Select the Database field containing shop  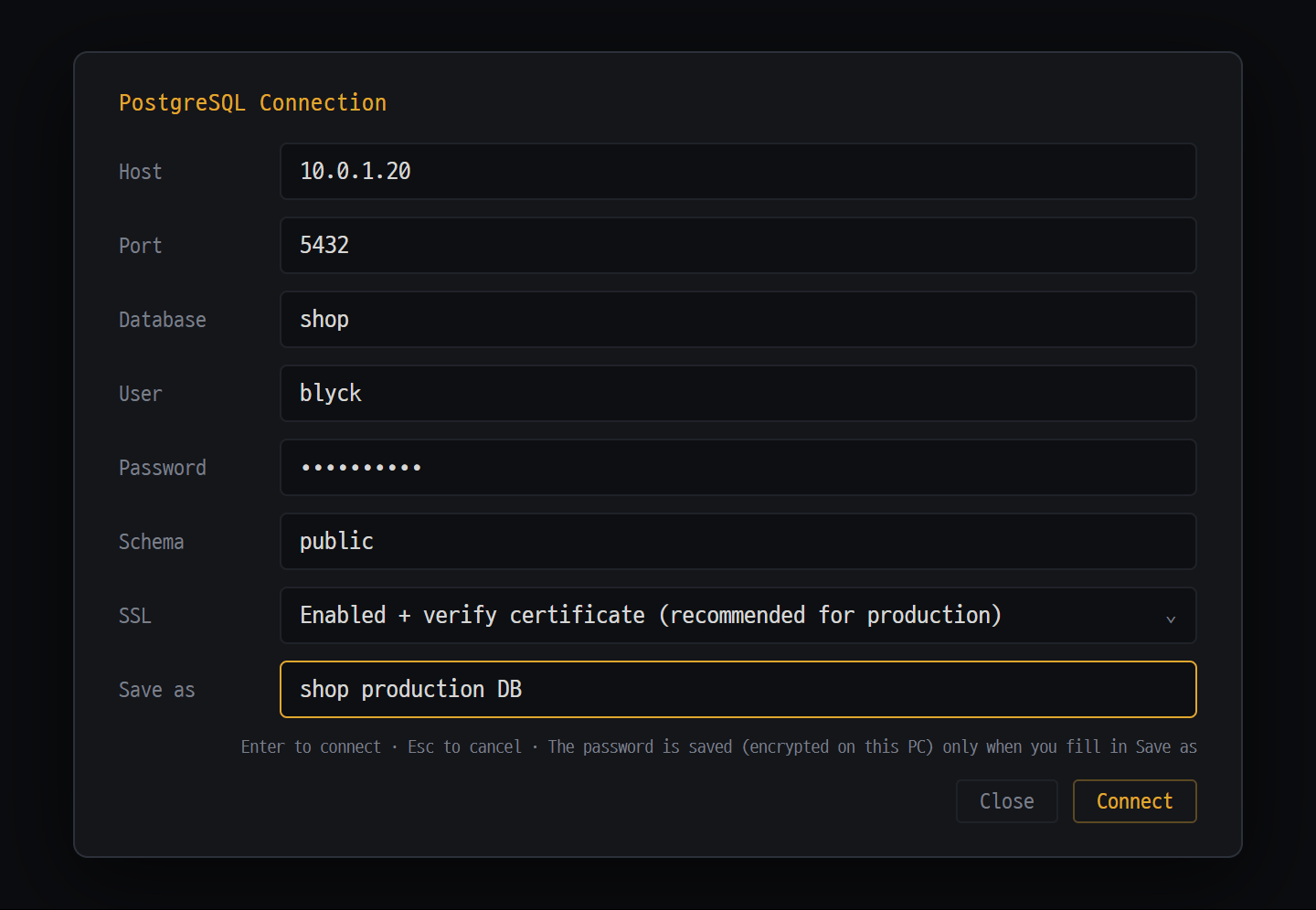coord(738,319)
